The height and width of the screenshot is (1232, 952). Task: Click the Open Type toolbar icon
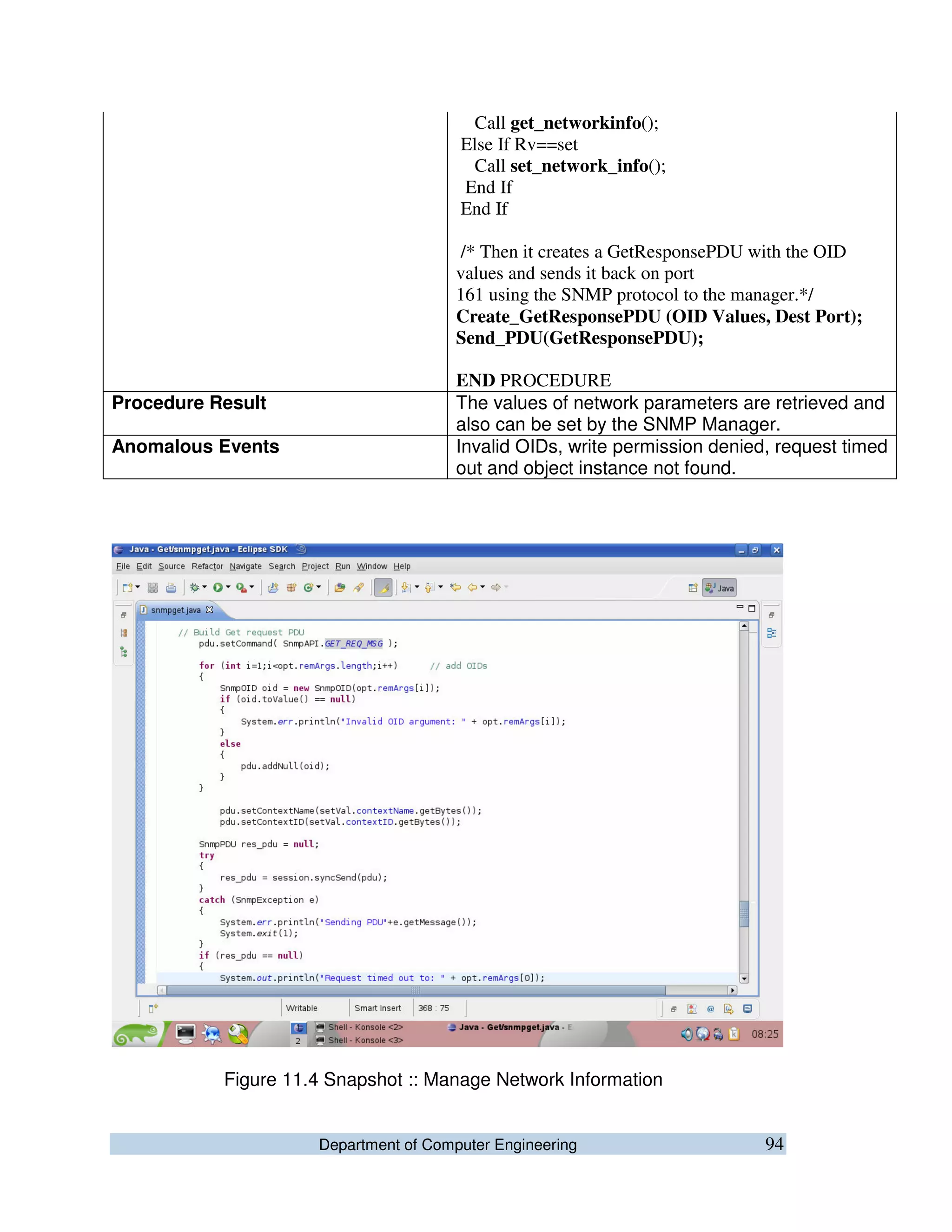[x=339, y=588]
